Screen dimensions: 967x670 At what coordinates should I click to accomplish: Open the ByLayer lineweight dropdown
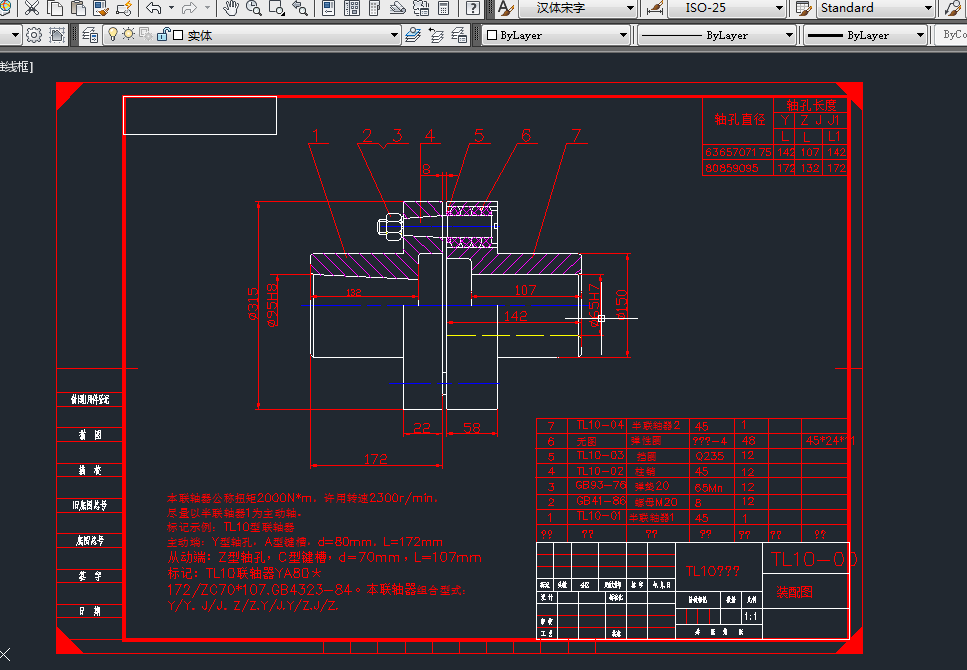click(x=866, y=35)
